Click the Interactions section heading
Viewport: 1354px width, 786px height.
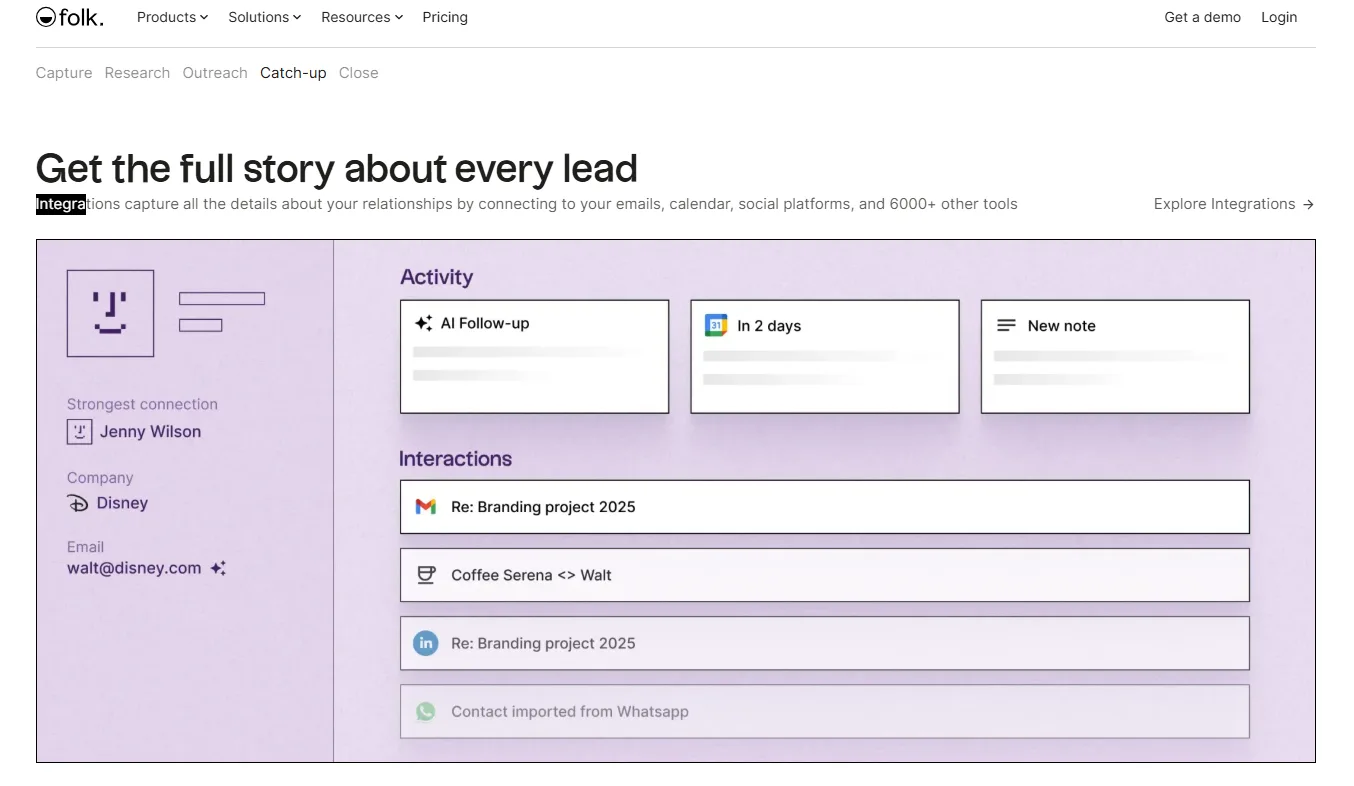point(455,459)
